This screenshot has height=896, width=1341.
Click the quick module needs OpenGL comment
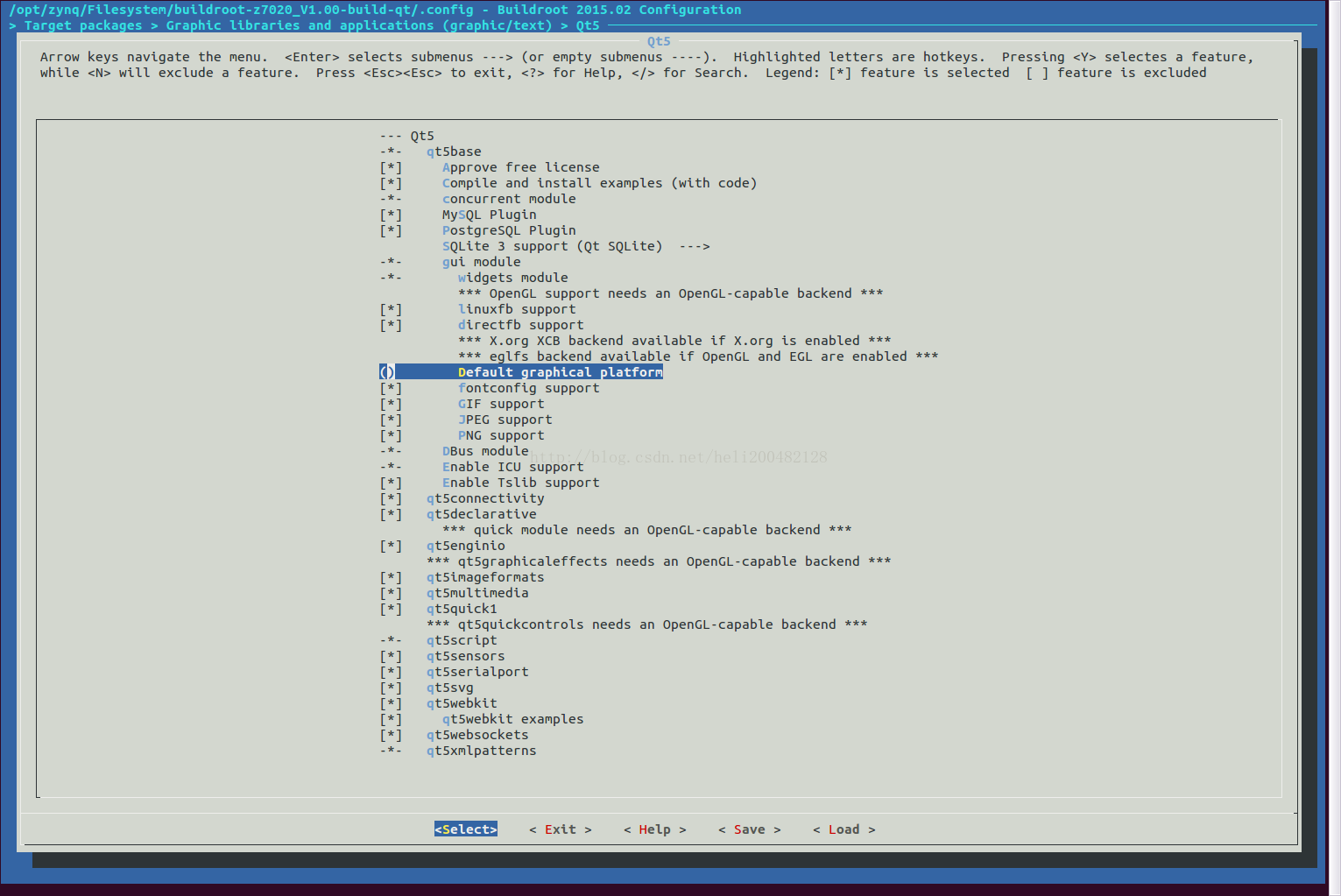coord(647,530)
